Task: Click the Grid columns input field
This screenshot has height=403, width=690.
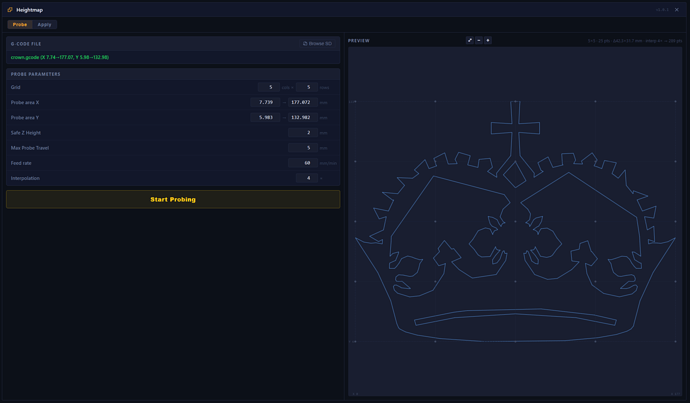Action: tap(269, 87)
